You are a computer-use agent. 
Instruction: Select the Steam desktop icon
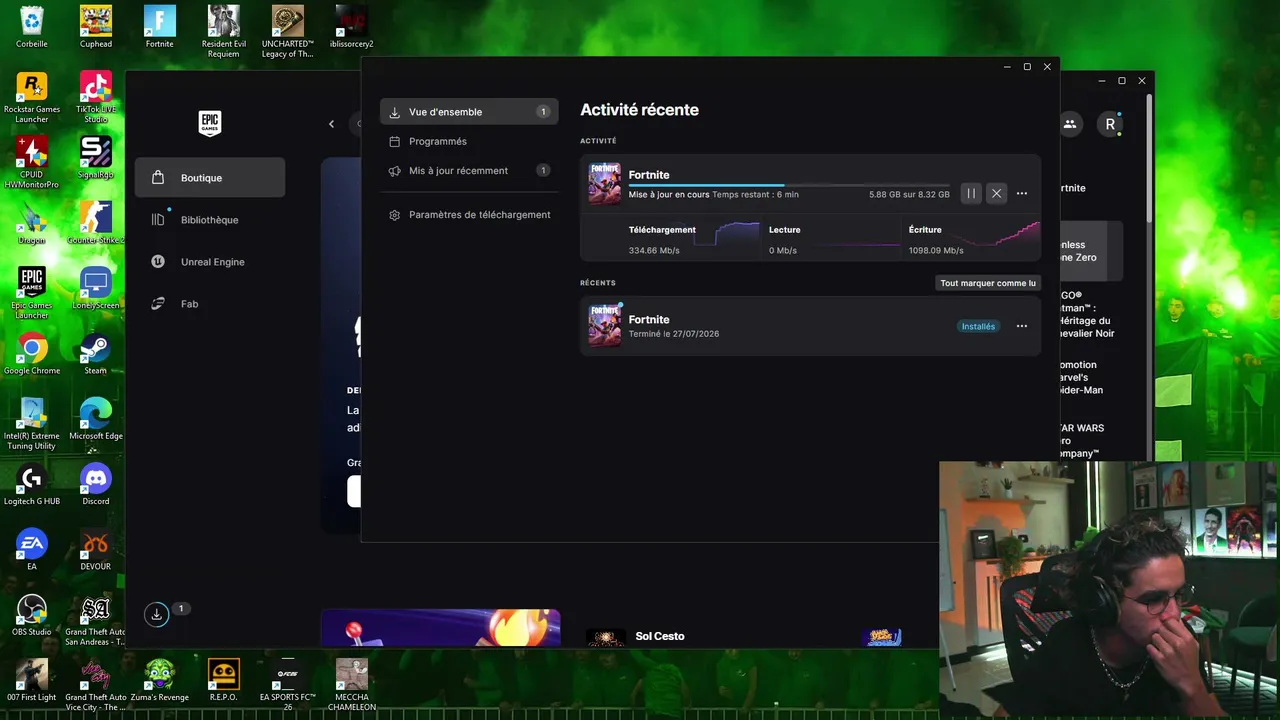(x=96, y=354)
